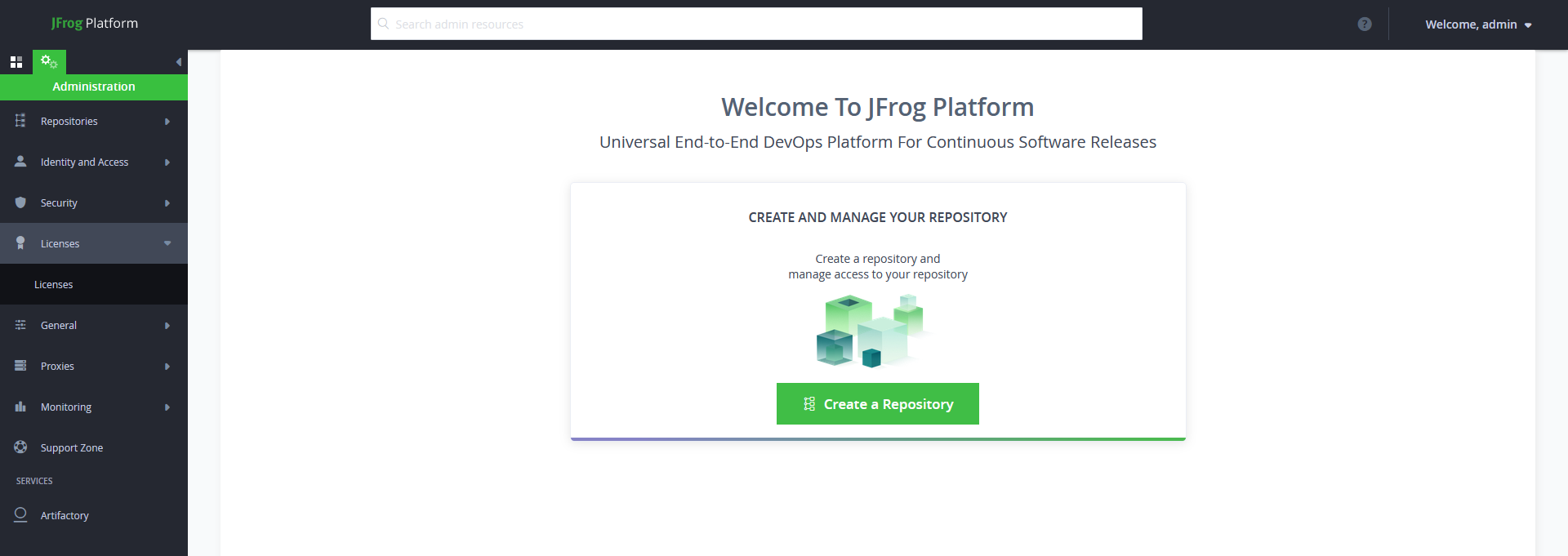
Task: Open the Artifactory service item
Action: click(x=94, y=515)
